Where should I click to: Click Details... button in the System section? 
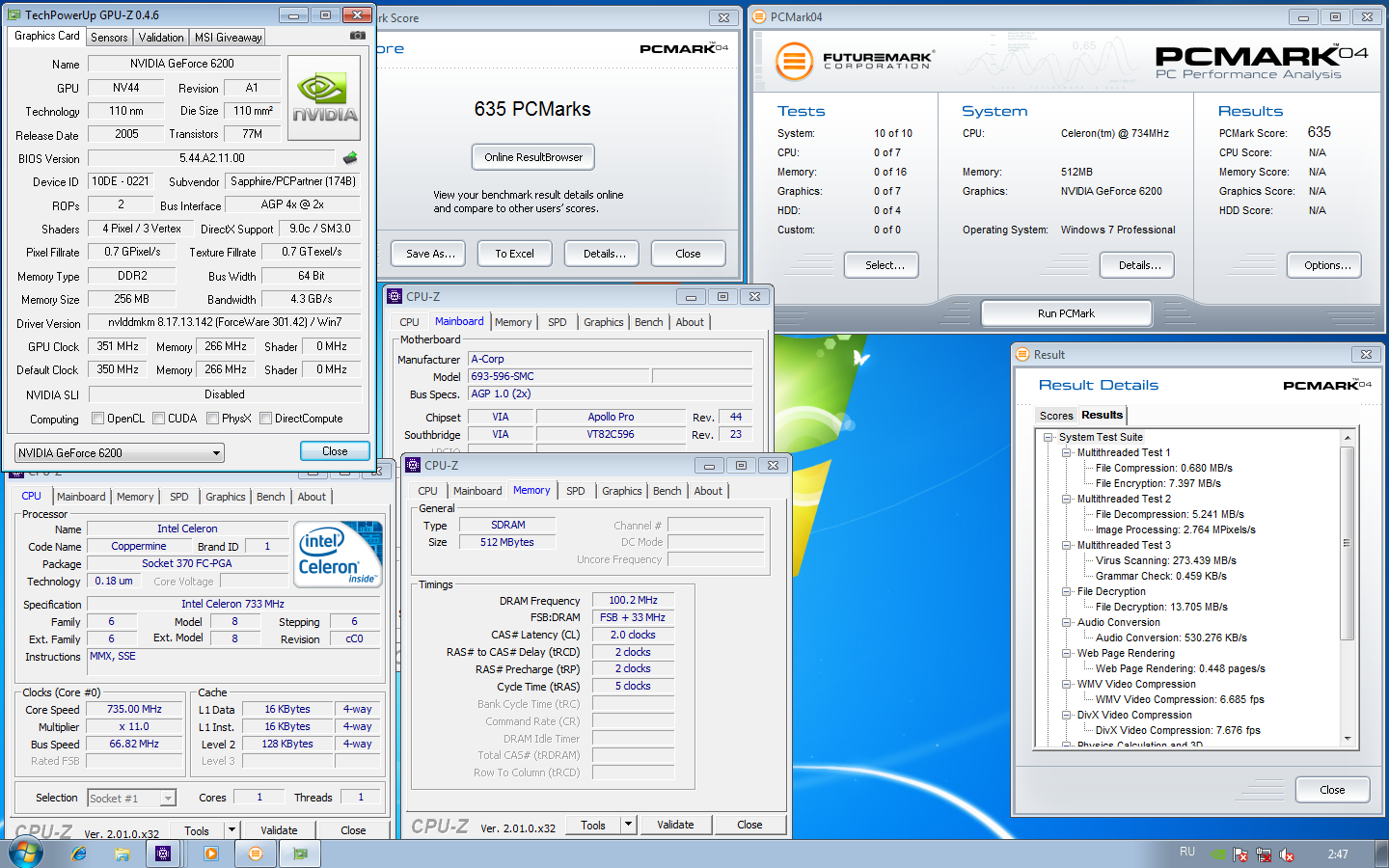tap(1139, 265)
